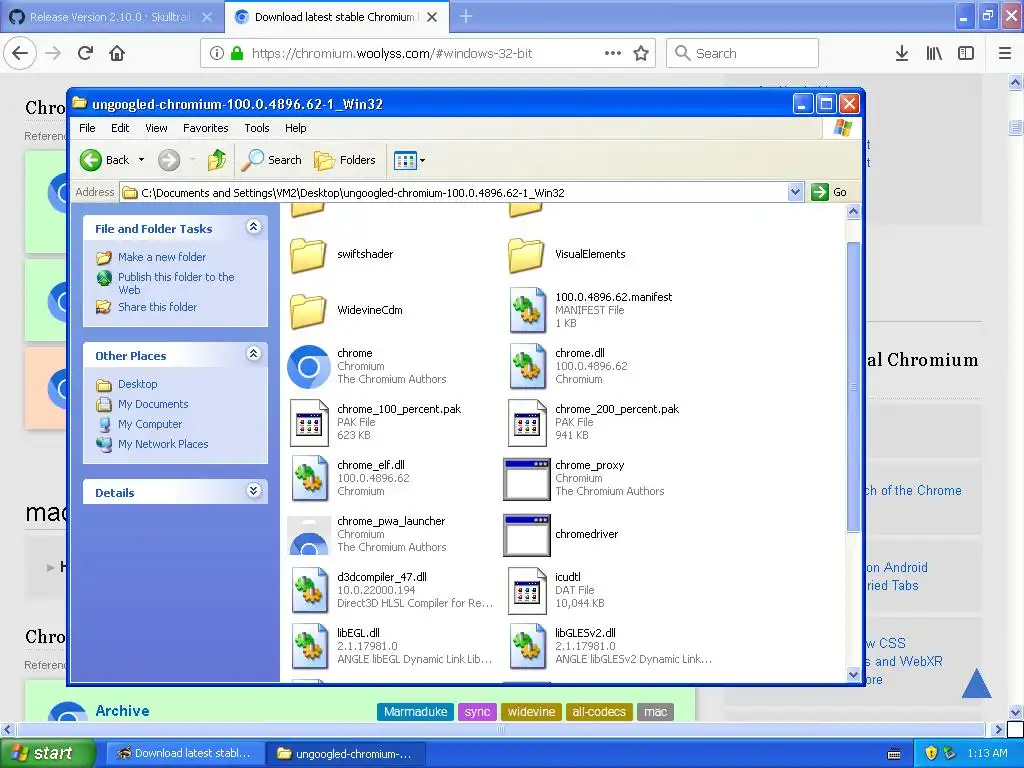Viewport: 1024px width, 768px height.
Task: Select the chrome_proxy application icon
Action: click(x=526, y=479)
